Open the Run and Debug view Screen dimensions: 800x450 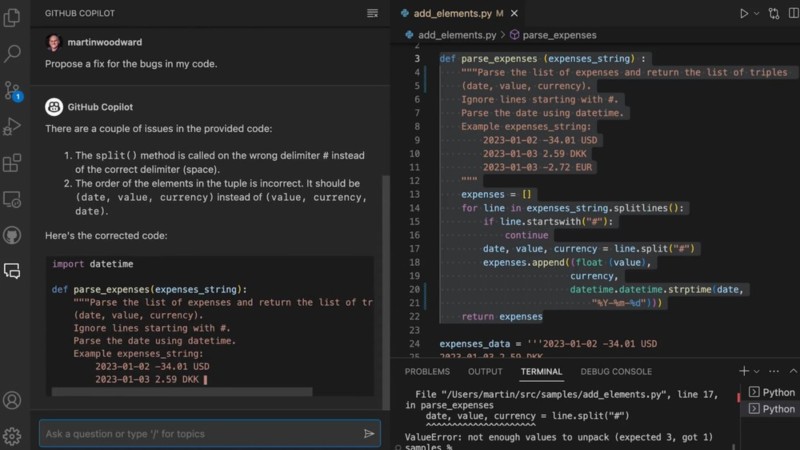(12, 127)
